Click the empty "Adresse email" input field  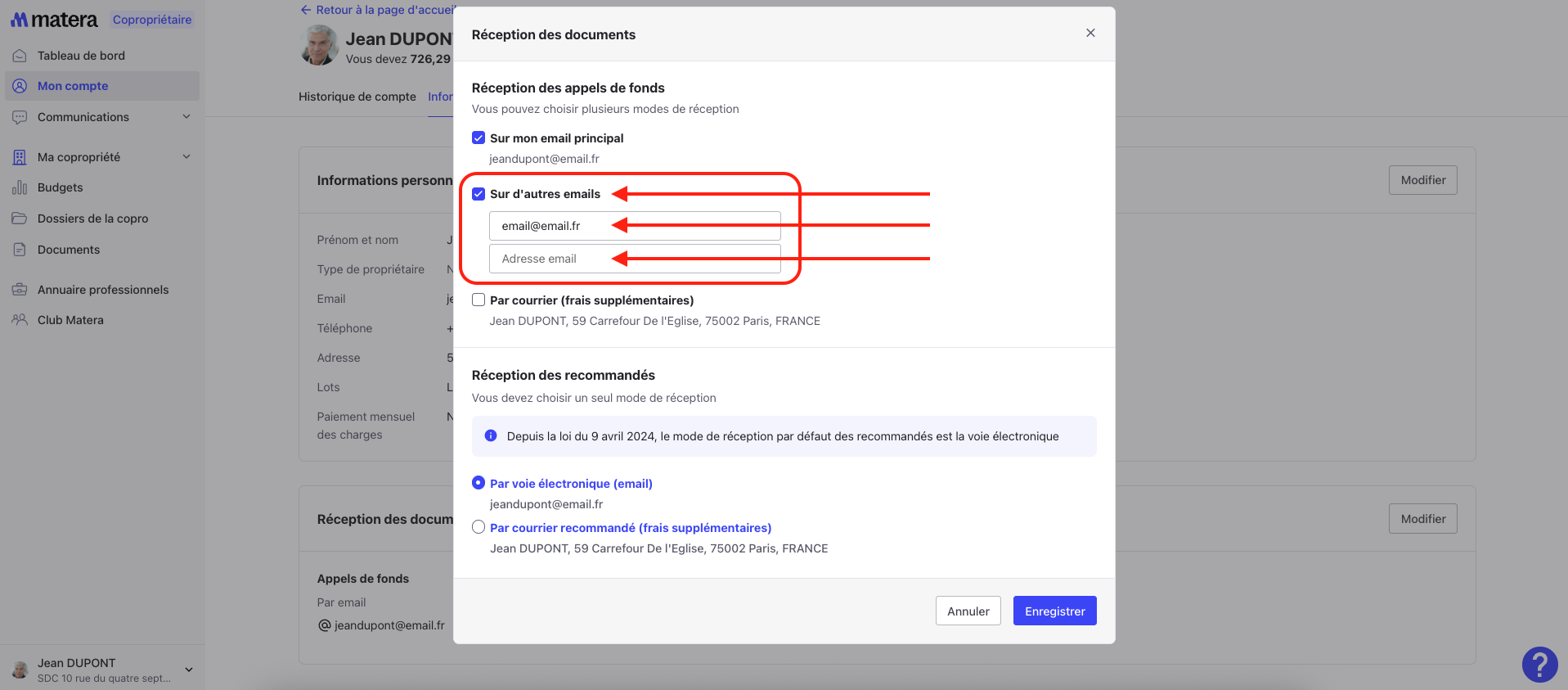click(x=635, y=259)
